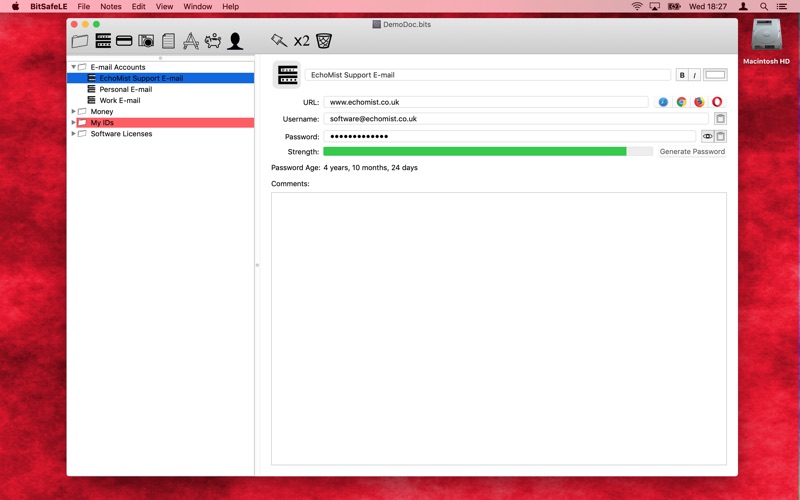Open Notification Center from menu bar
Screen dimensions: 800x500
[x=781, y=7]
